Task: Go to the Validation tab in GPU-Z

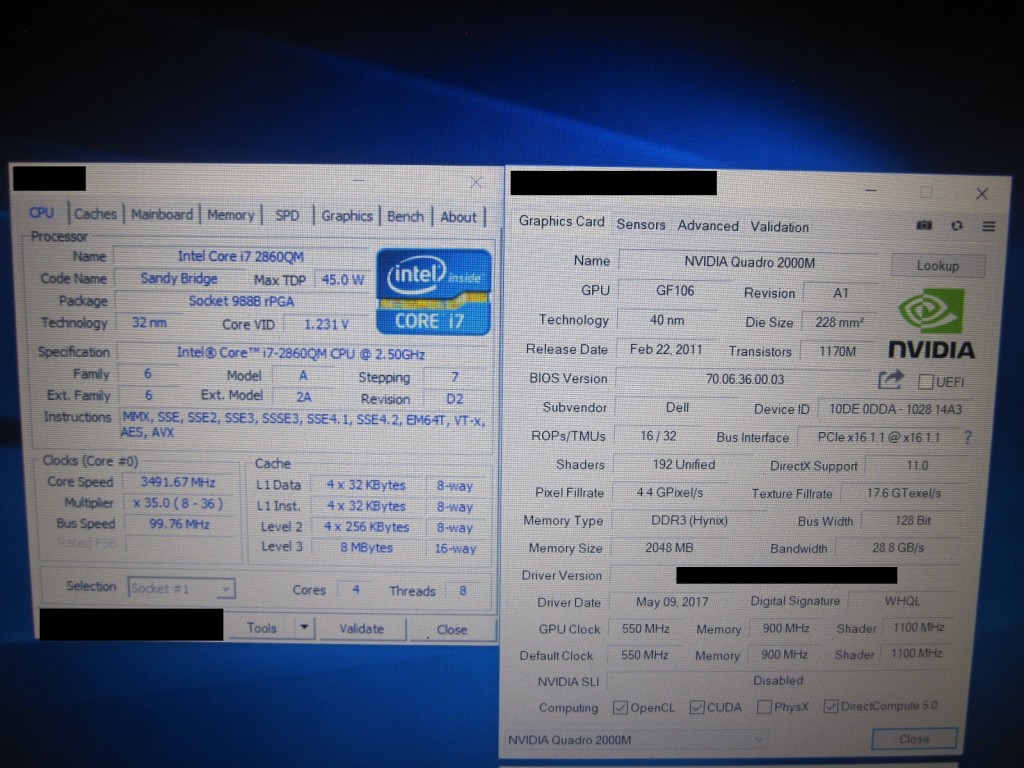Action: click(x=779, y=227)
